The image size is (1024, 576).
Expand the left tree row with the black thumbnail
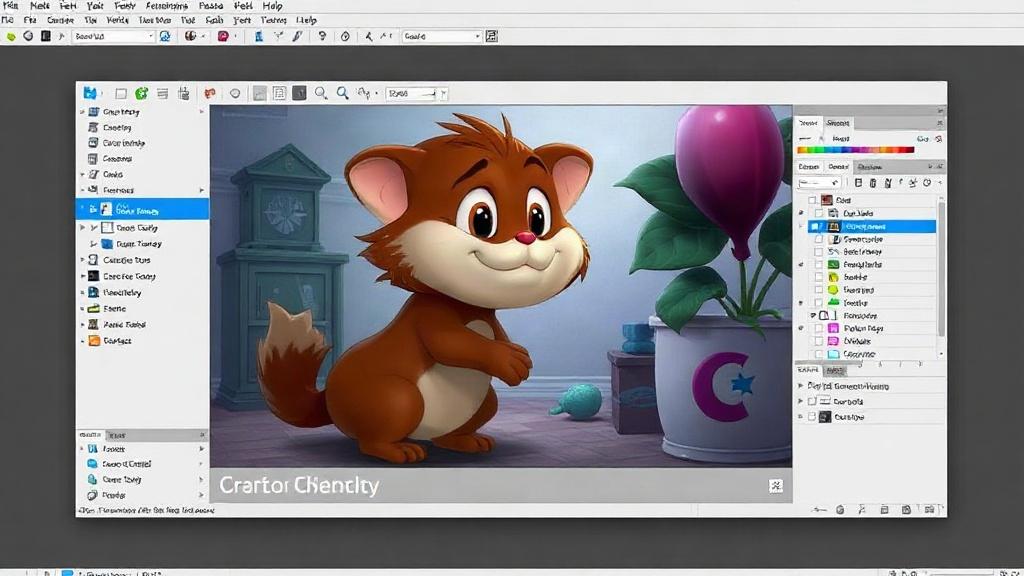82,276
